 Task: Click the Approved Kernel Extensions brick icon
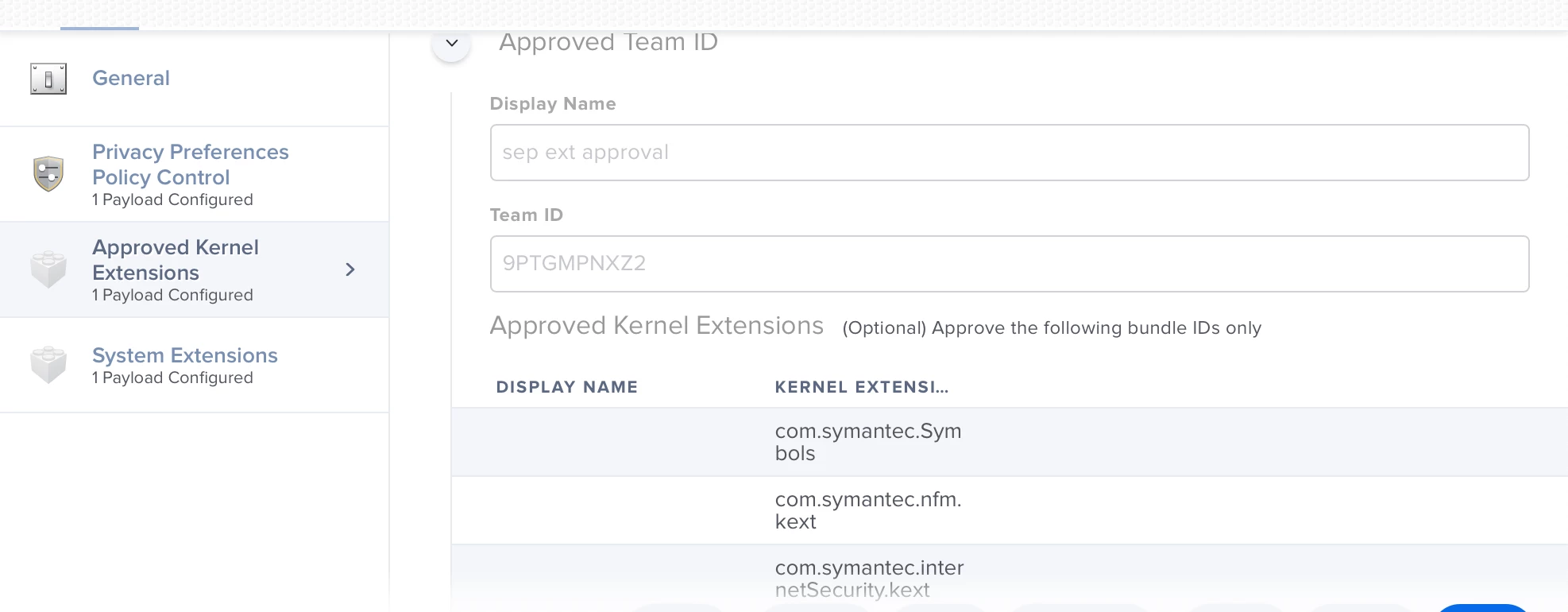click(x=48, y=269)
